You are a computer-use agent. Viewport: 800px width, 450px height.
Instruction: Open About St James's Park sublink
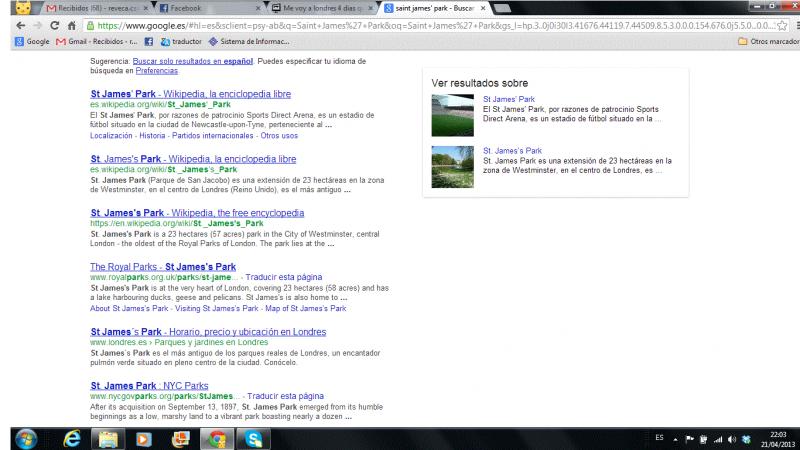[129, 309]
